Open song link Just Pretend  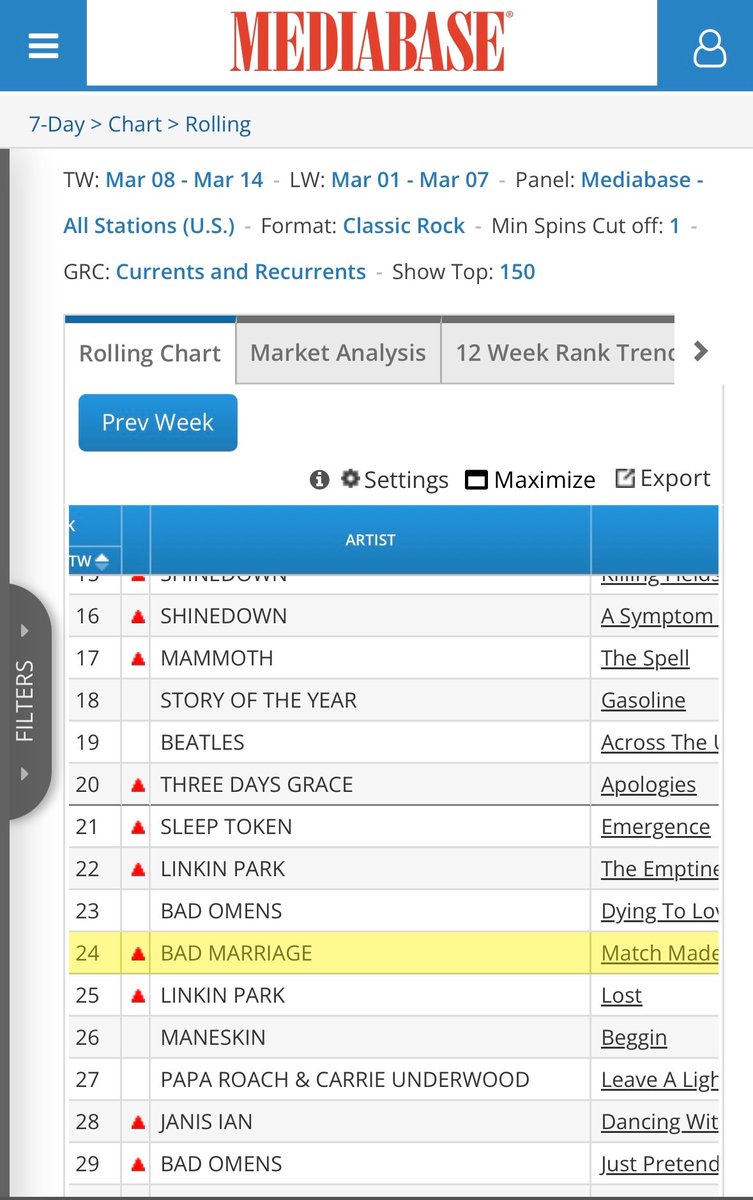659,1165
